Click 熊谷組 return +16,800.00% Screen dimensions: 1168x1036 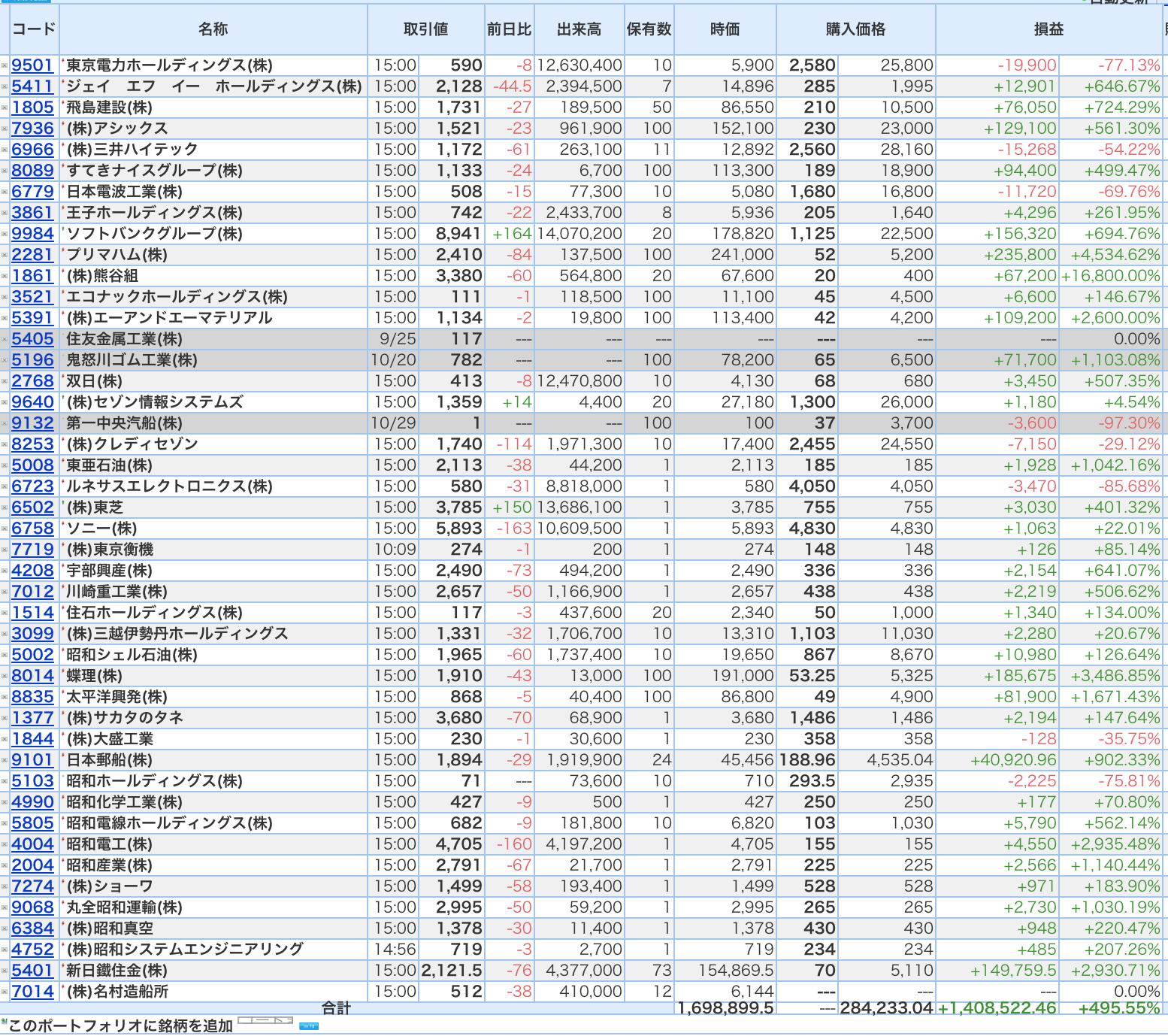point(1111,276)
